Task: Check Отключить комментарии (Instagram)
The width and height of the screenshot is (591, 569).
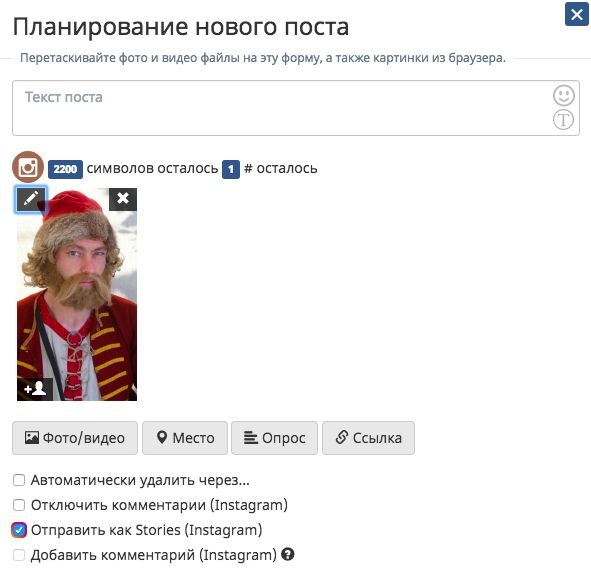Action: [19, 505]
